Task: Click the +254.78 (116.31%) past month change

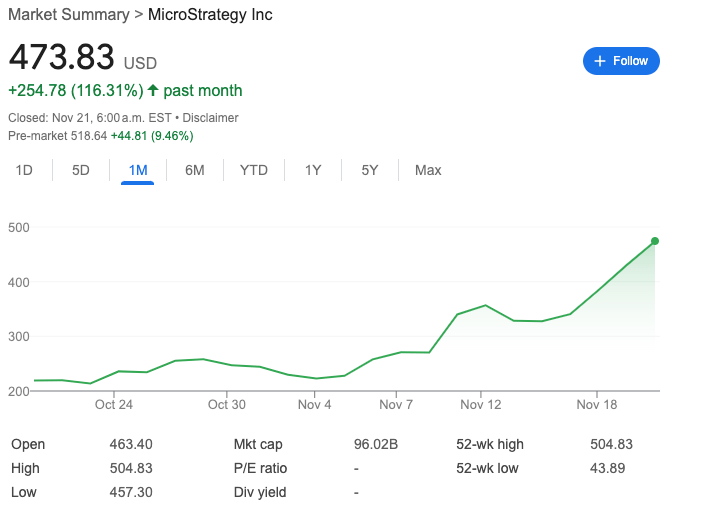Action: (125, 90)
